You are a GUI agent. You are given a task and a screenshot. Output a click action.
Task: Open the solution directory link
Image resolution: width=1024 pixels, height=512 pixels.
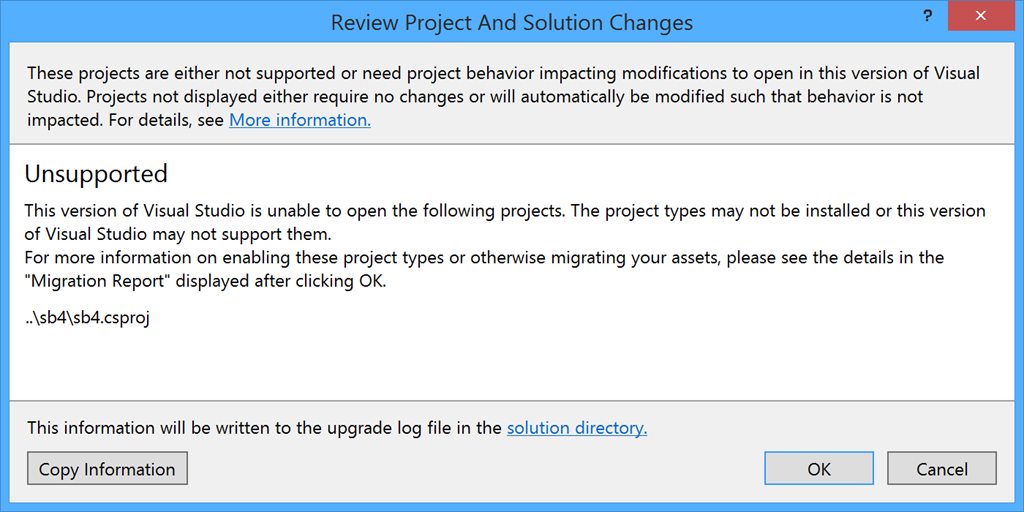click(577, 428)
